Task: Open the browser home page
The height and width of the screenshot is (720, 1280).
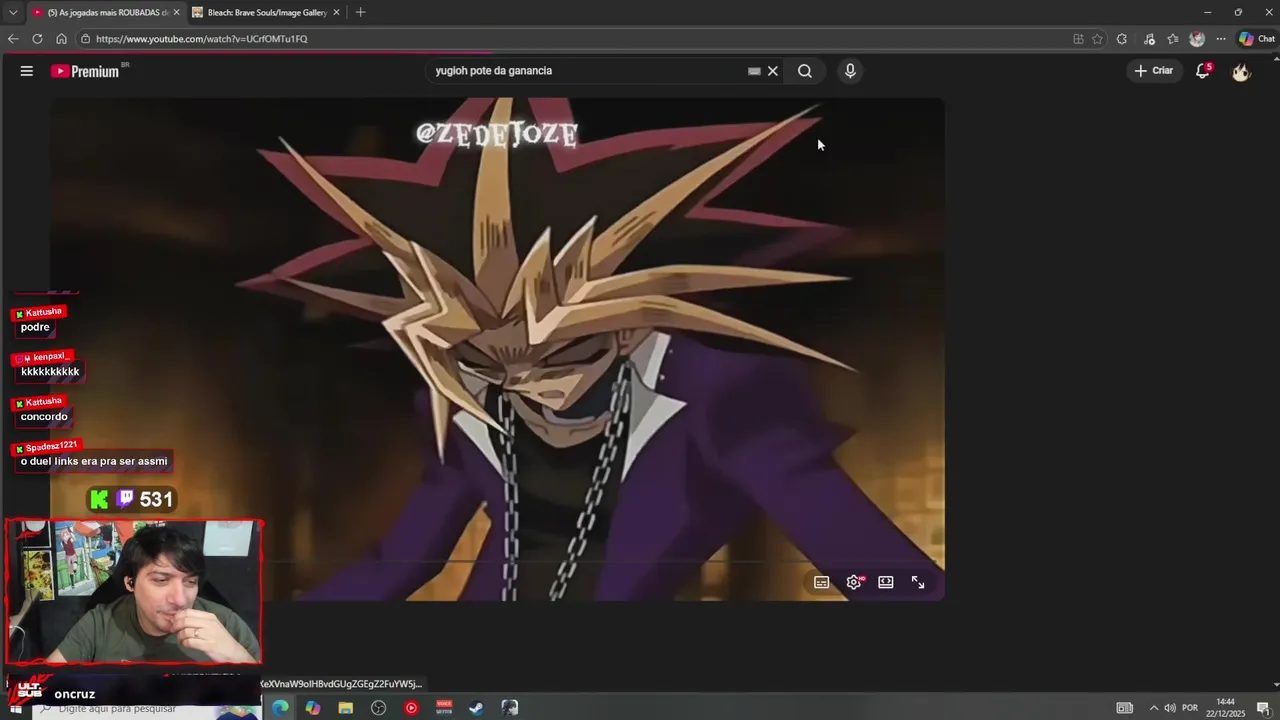Action: (x=61, y=39)
